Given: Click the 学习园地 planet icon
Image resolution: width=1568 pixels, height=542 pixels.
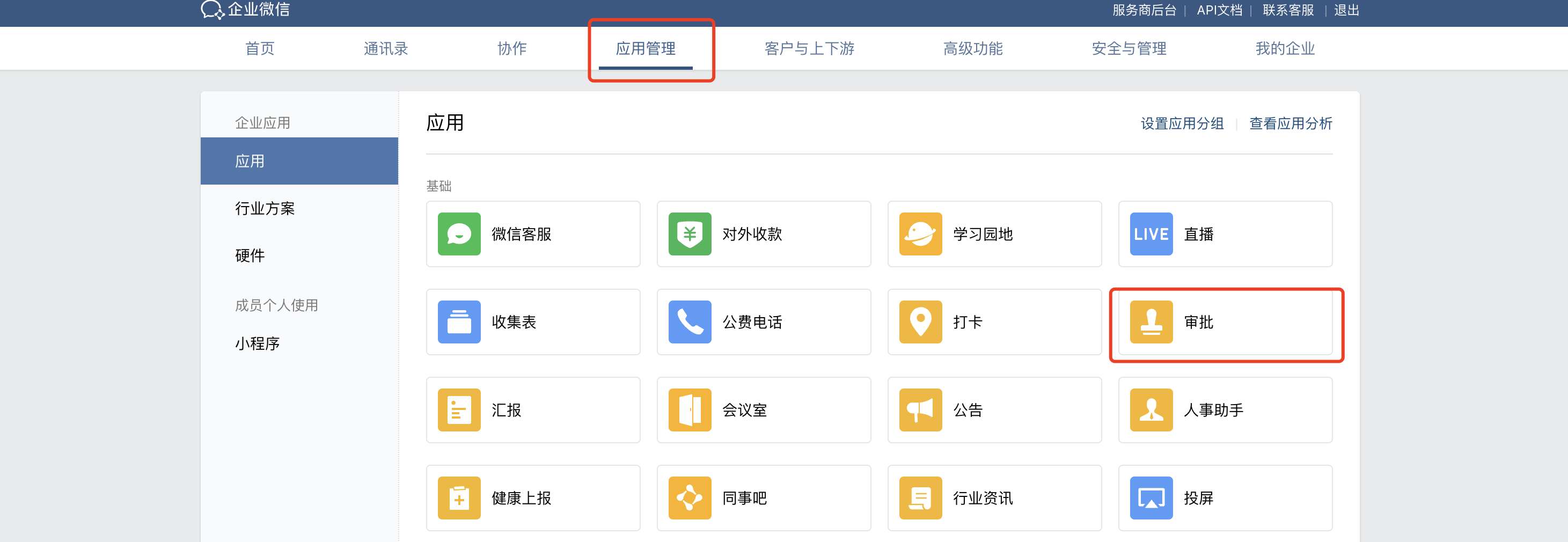Looking at the screenshot, I should point(920,234).
